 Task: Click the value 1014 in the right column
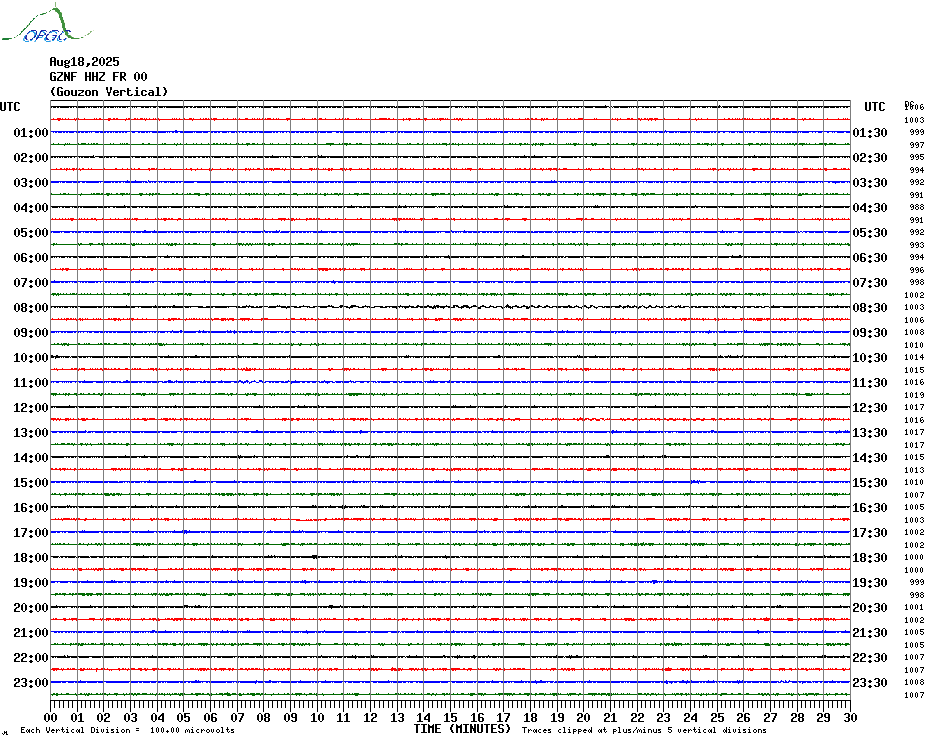(915, 358)
